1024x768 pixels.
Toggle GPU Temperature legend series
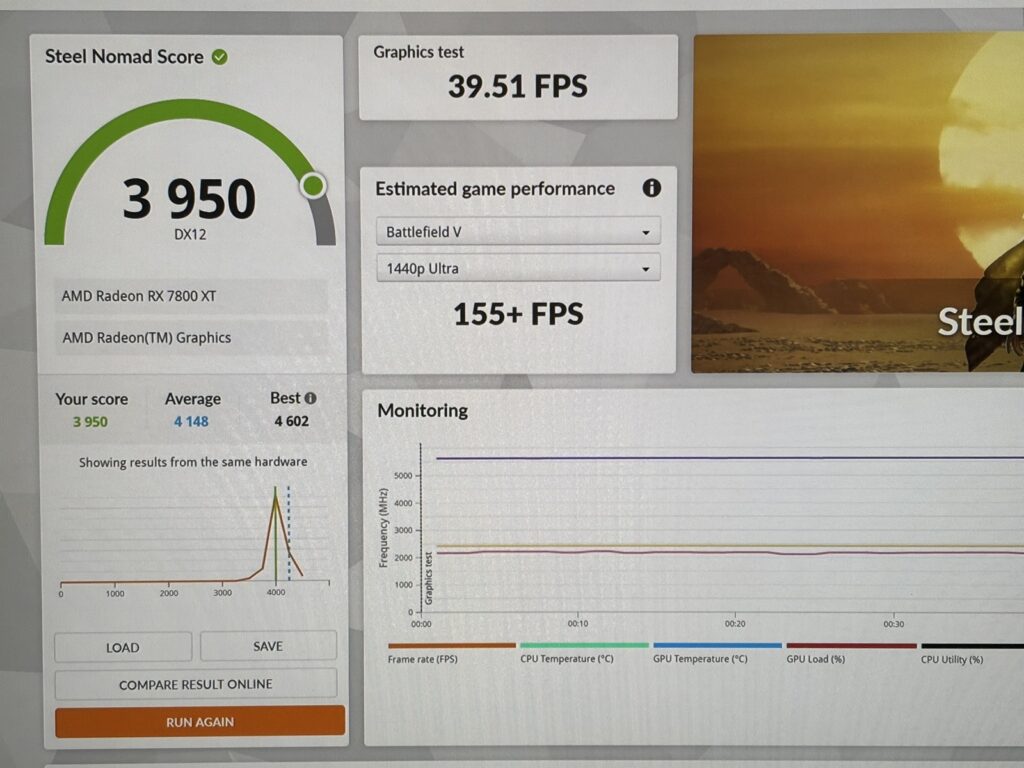pyautogui.click(x=700, y=658)
